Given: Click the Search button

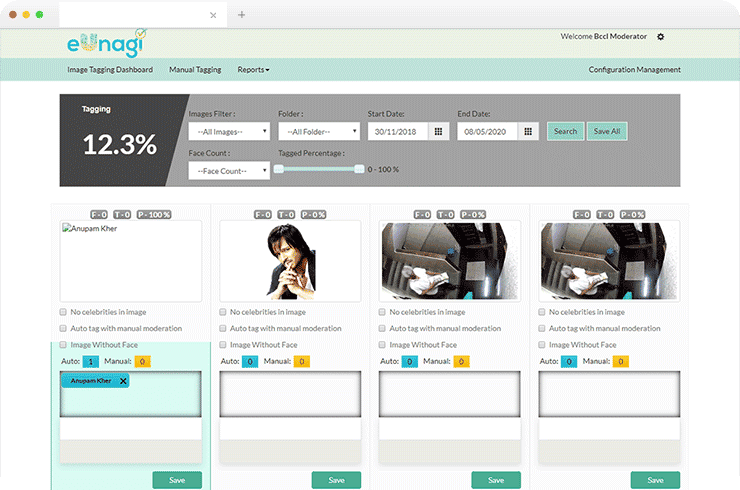Looking at the screenshot, I should click(565, 131).
